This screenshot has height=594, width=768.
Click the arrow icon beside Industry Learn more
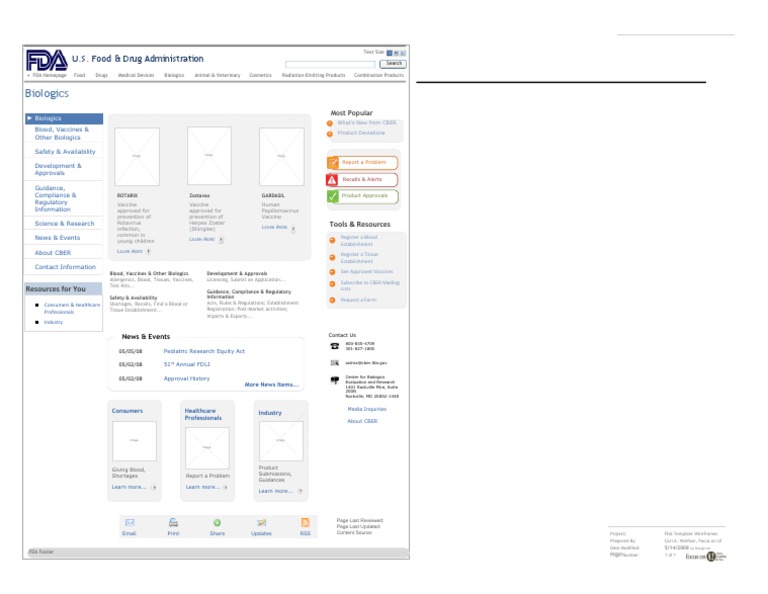coord(300,491)
